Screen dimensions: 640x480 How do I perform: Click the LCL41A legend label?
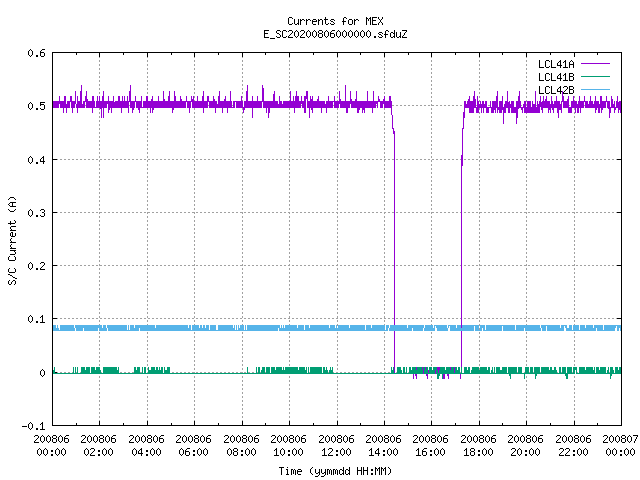coord(556,64)
